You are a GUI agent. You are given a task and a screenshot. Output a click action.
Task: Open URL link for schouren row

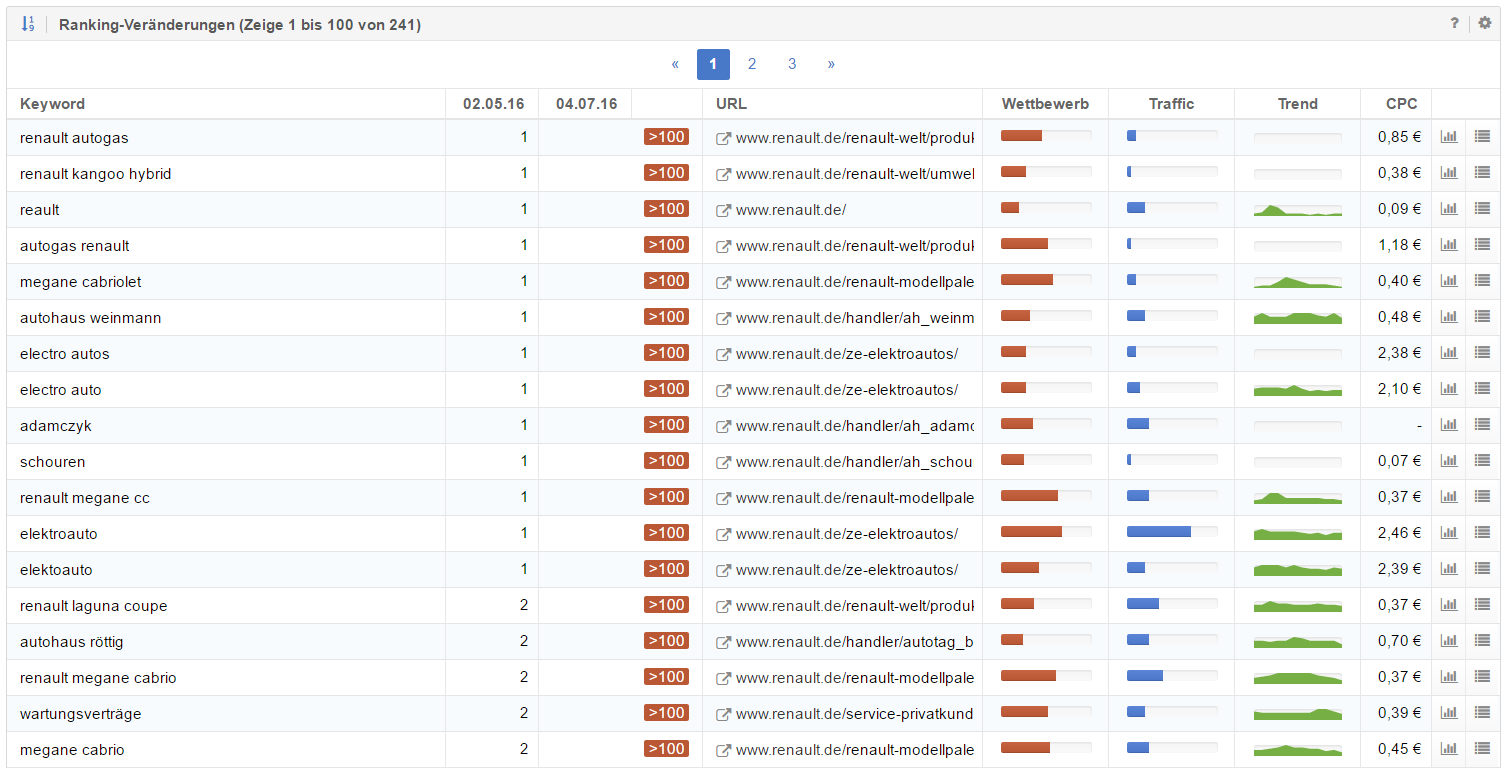[855, 462]
